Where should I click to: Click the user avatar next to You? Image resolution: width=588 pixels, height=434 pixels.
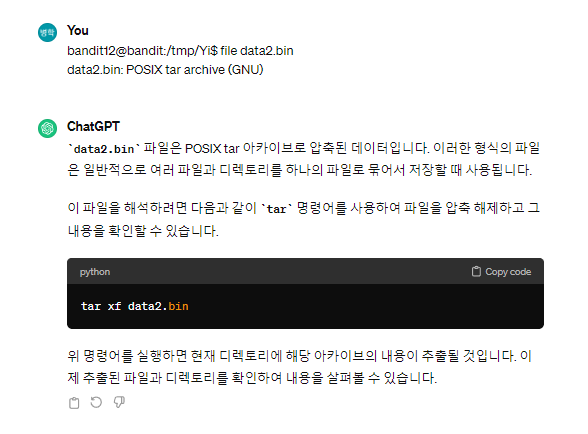[x=47, y=33]
